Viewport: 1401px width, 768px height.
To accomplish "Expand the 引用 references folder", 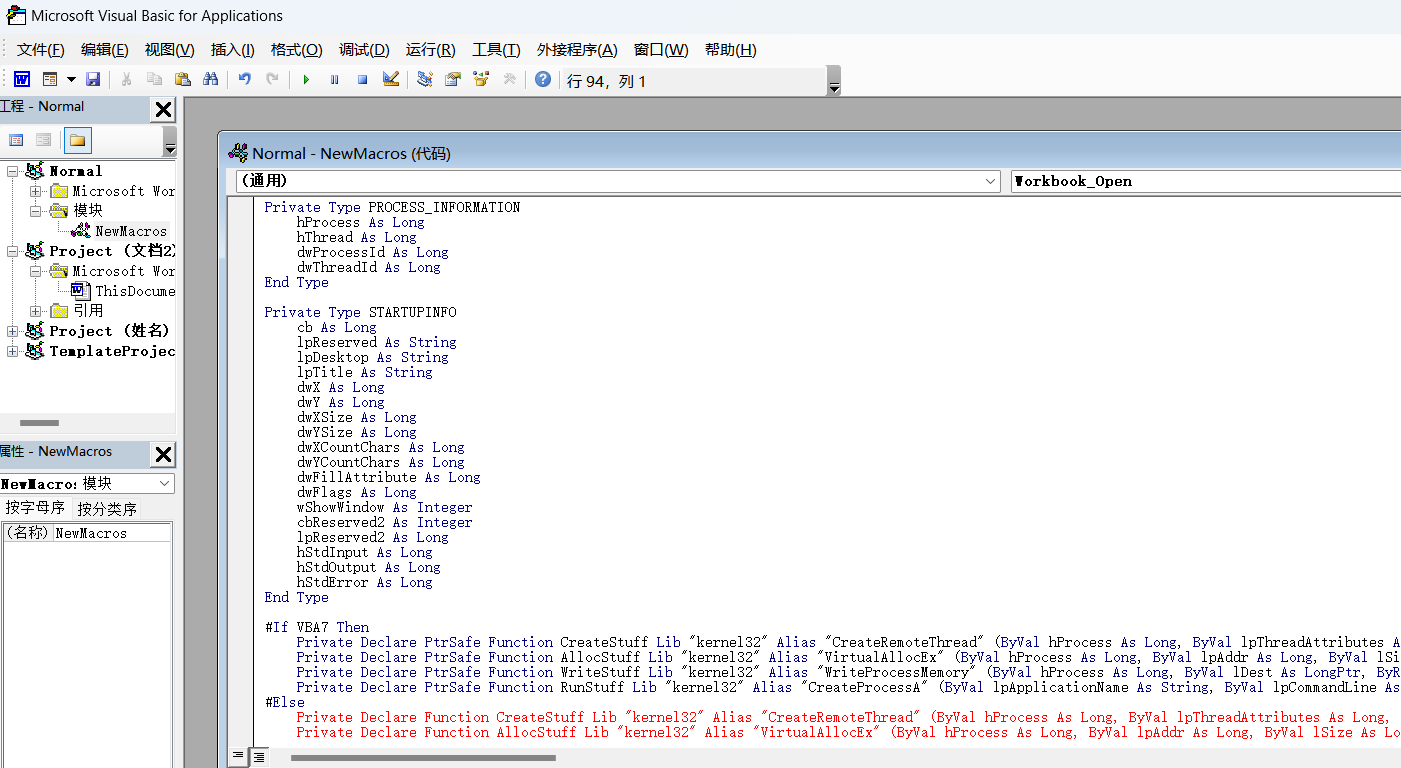I will pyautogui.click(x=35, y=311).
